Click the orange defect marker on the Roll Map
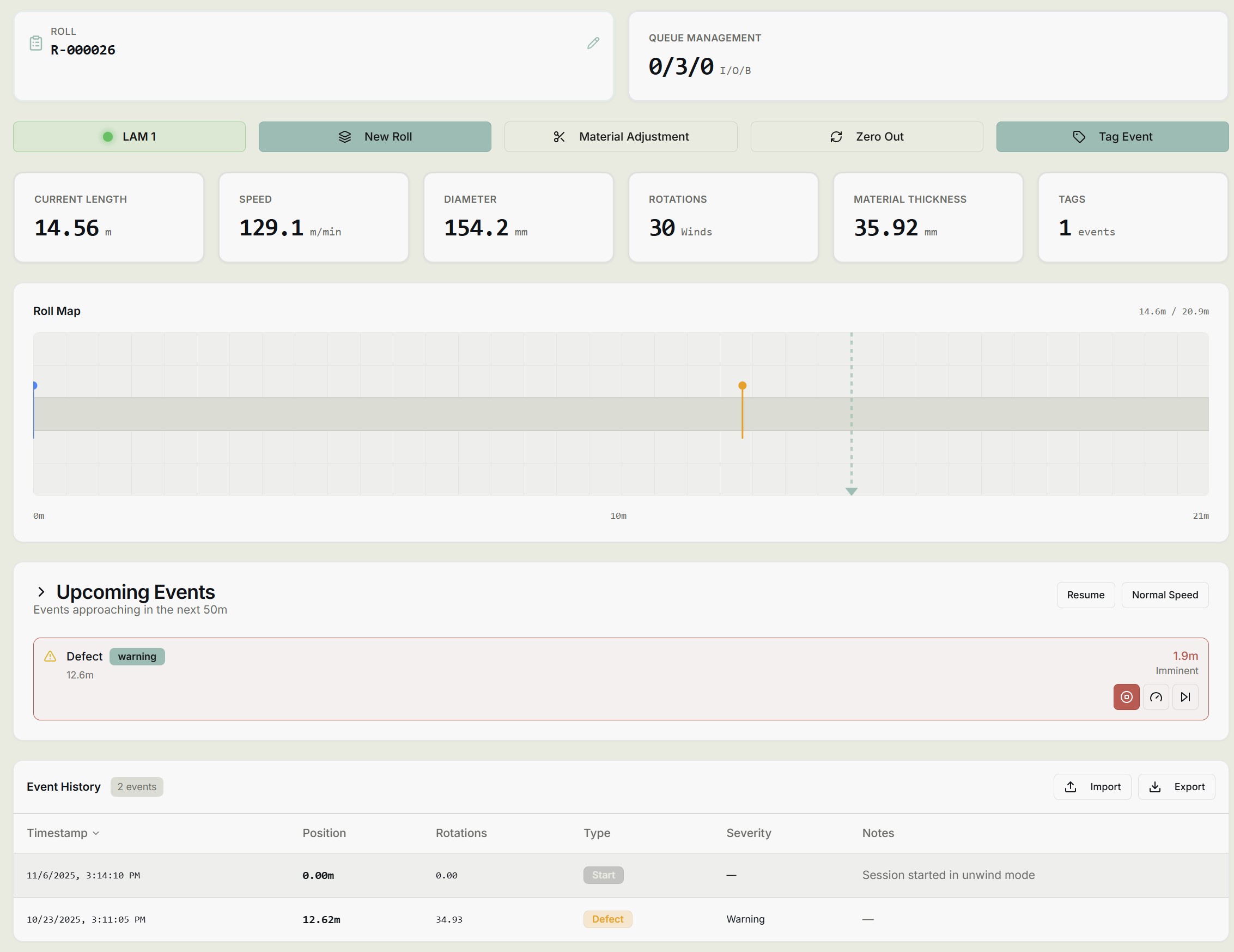The height and width of the screenshot is (952, 1234). pyautogui.click(x=742, y=385)
